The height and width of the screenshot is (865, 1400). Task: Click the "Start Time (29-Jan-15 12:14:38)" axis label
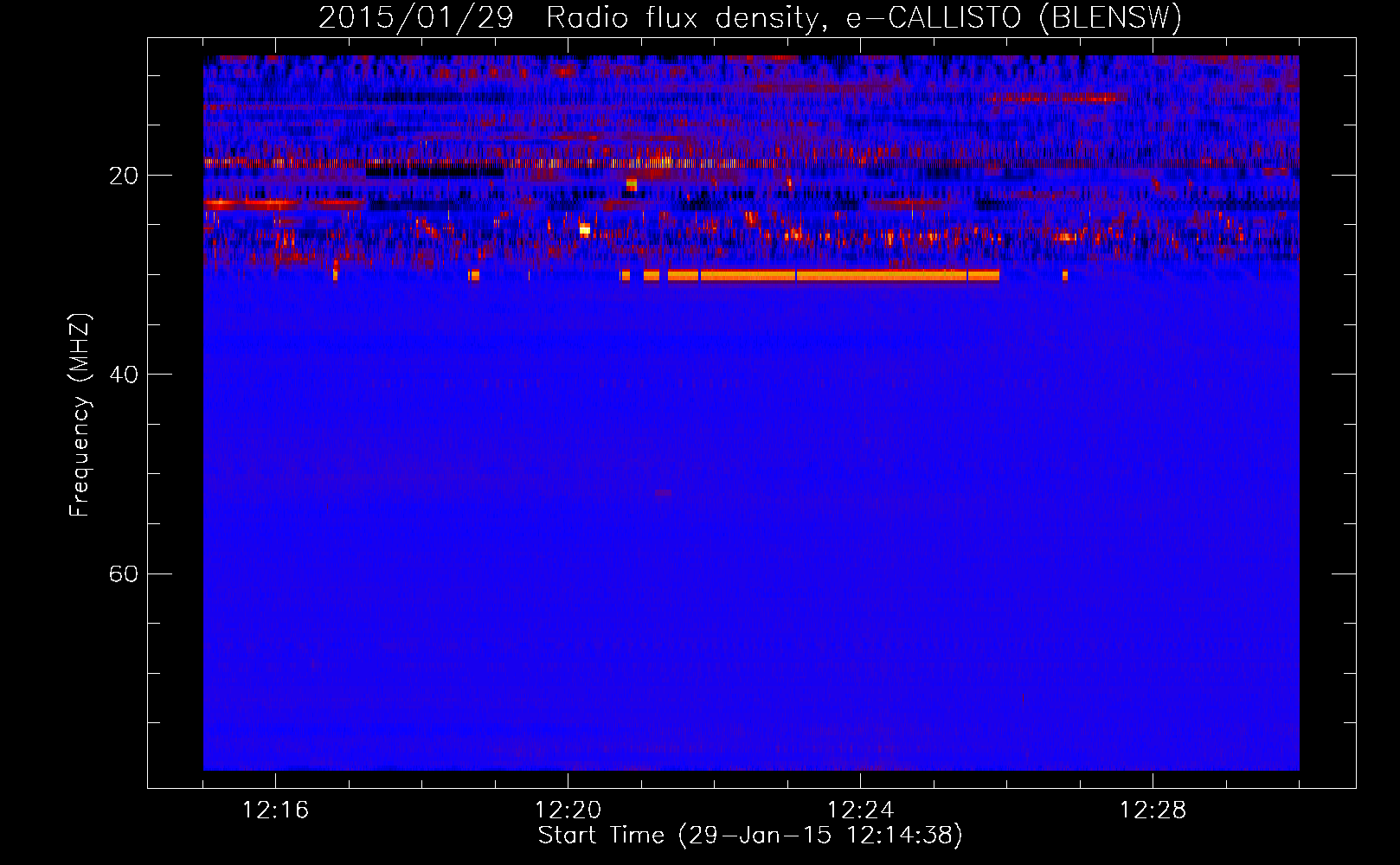(x=750, y=836)
